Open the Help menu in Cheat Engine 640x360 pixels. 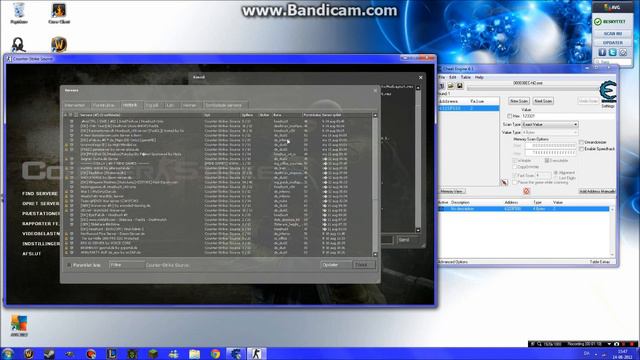tap(479, 77)
